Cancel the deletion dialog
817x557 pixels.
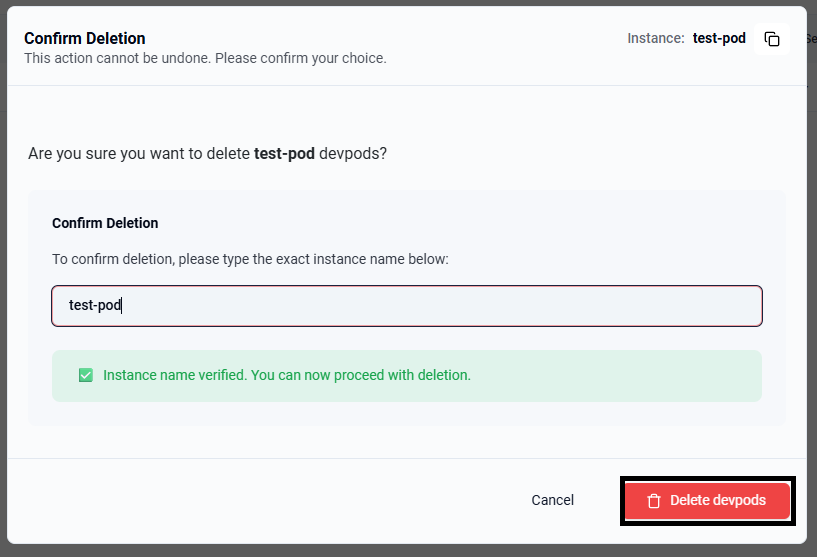pyautogui.click(x=552, y=500)
